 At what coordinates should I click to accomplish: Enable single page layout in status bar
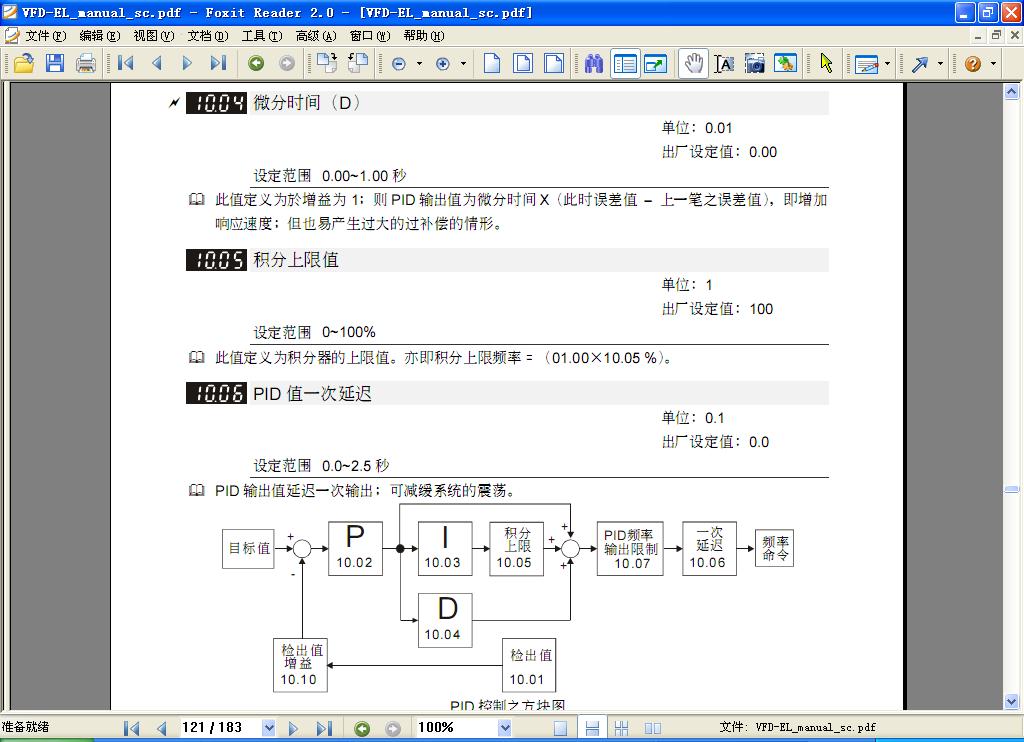(x=561, y=728)
